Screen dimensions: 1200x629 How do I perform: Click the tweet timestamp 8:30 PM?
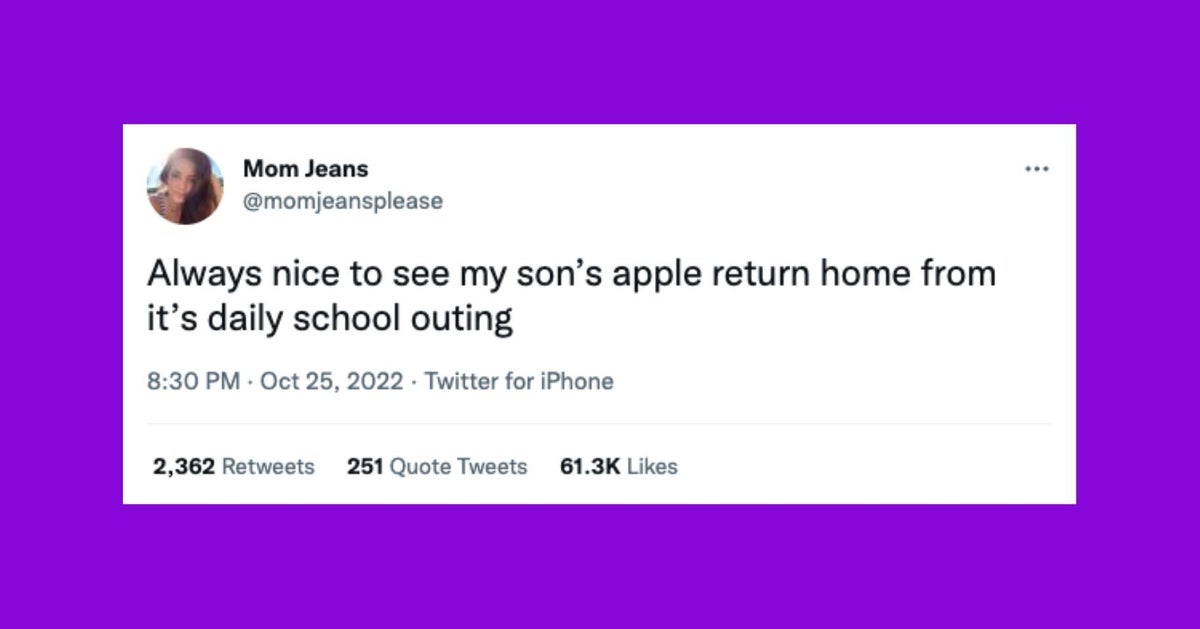(191, 381)
